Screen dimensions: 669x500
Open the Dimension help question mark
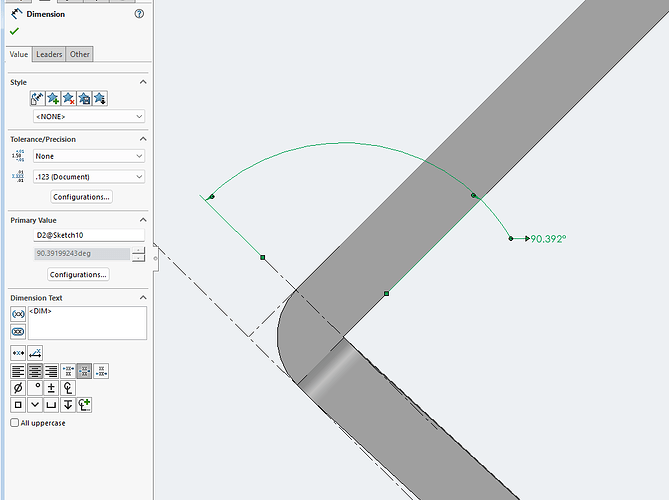click(x=138, y=14)
